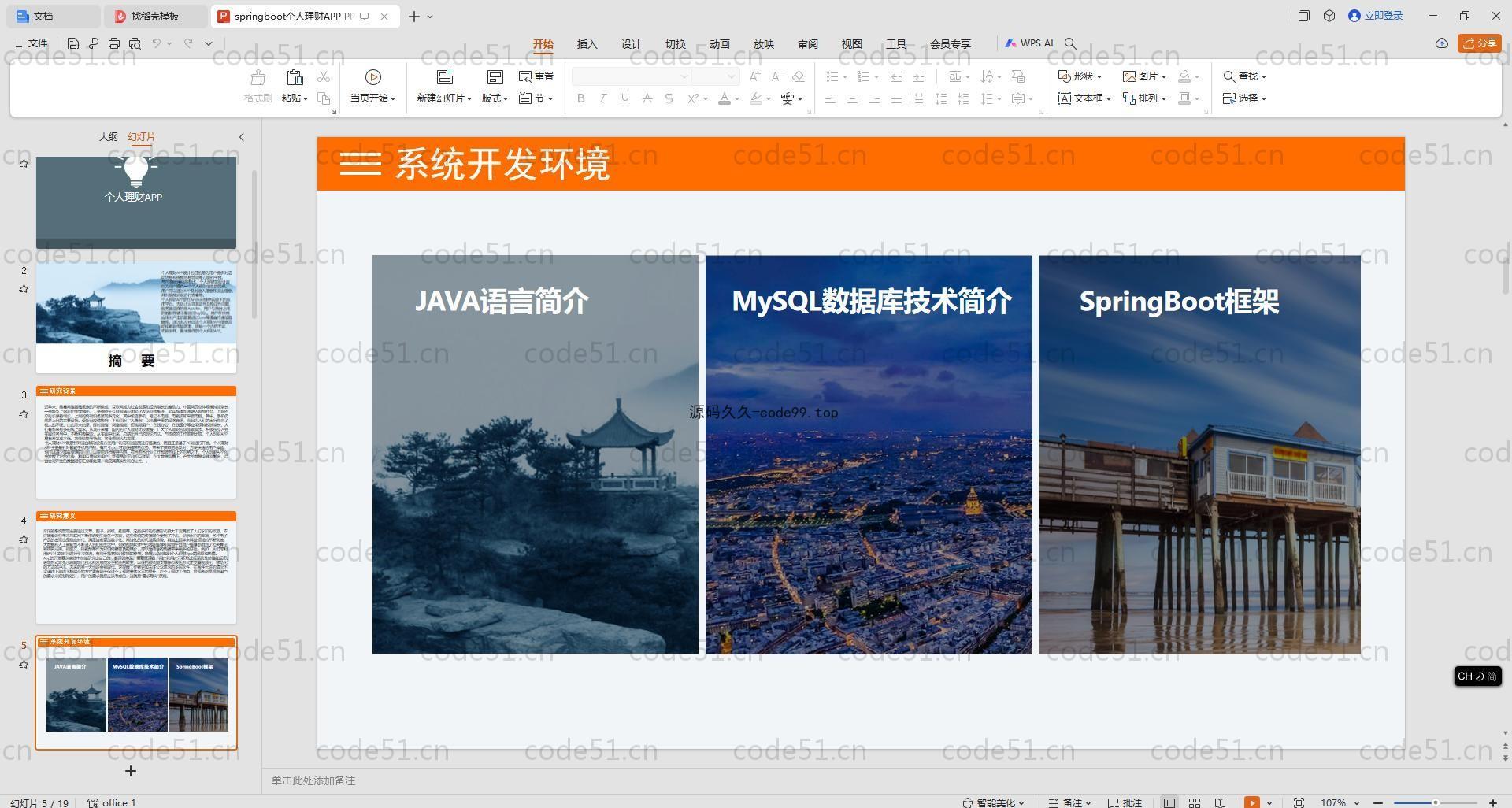Switch to the 设计 ribbon tab
The image size is (1512, 808).
632,44
